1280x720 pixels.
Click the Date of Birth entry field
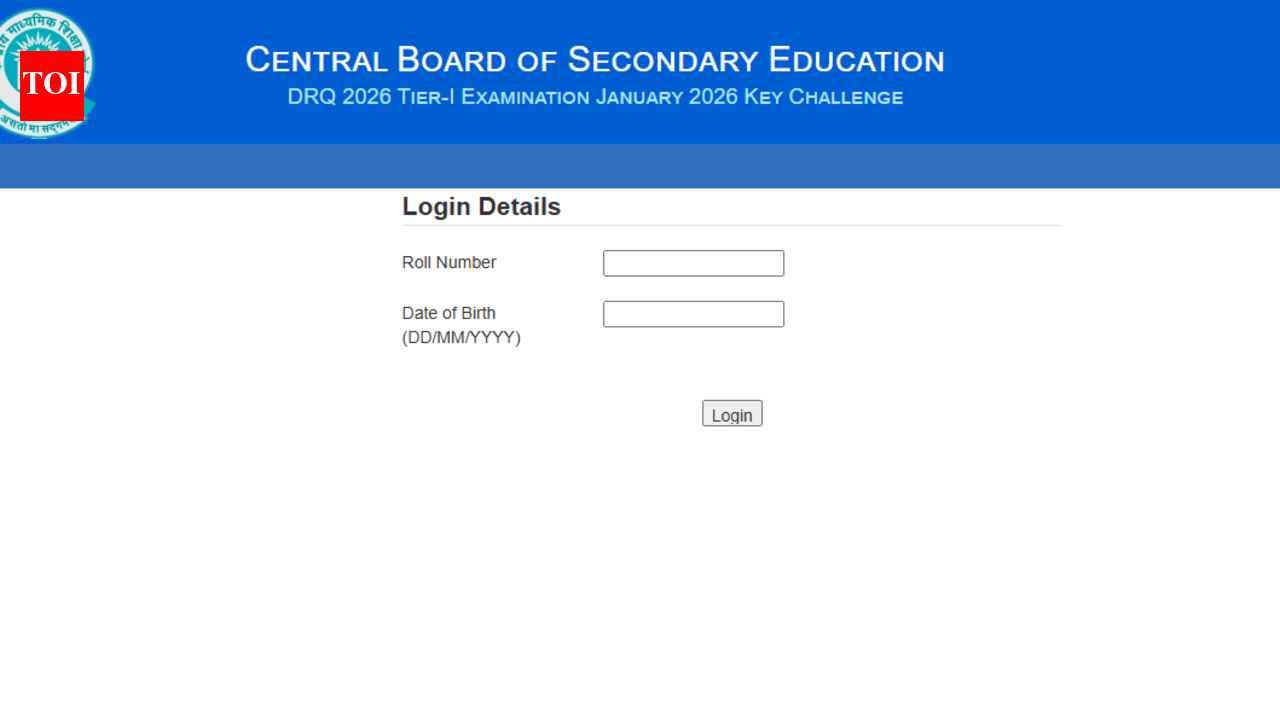point(693,313)
